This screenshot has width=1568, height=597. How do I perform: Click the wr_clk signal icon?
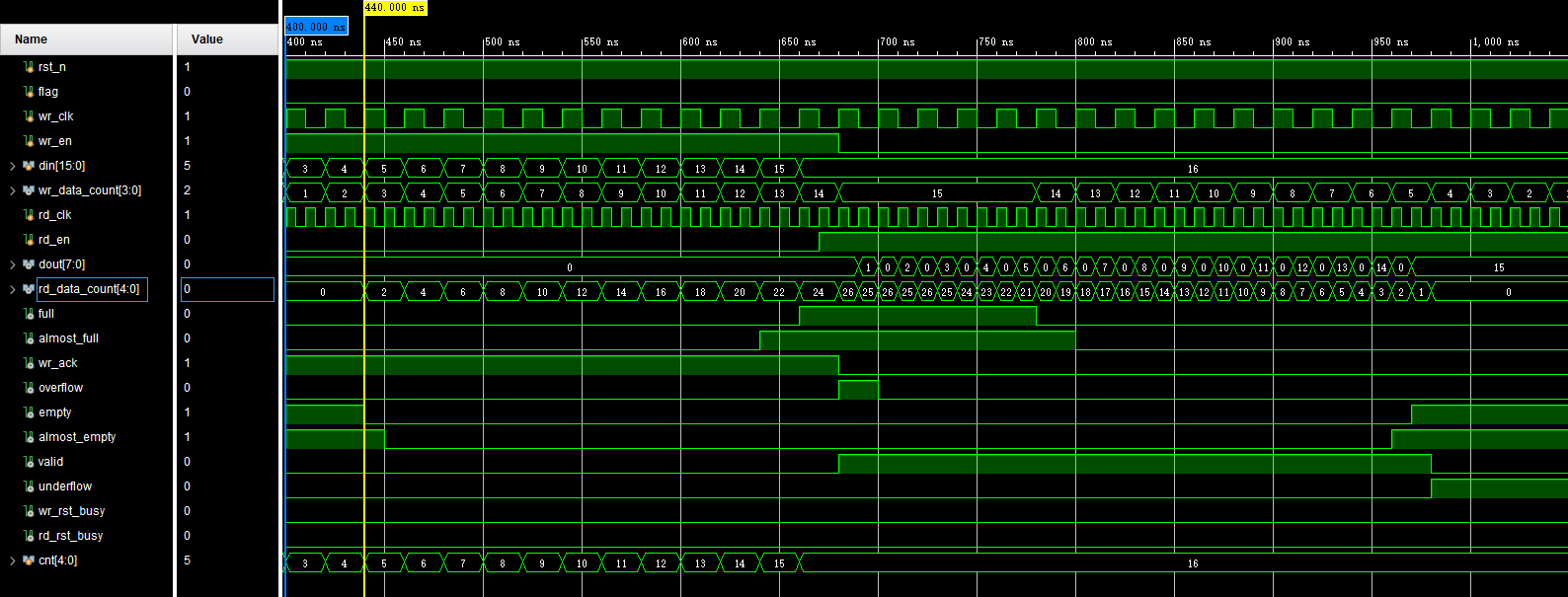coord(29,116)
